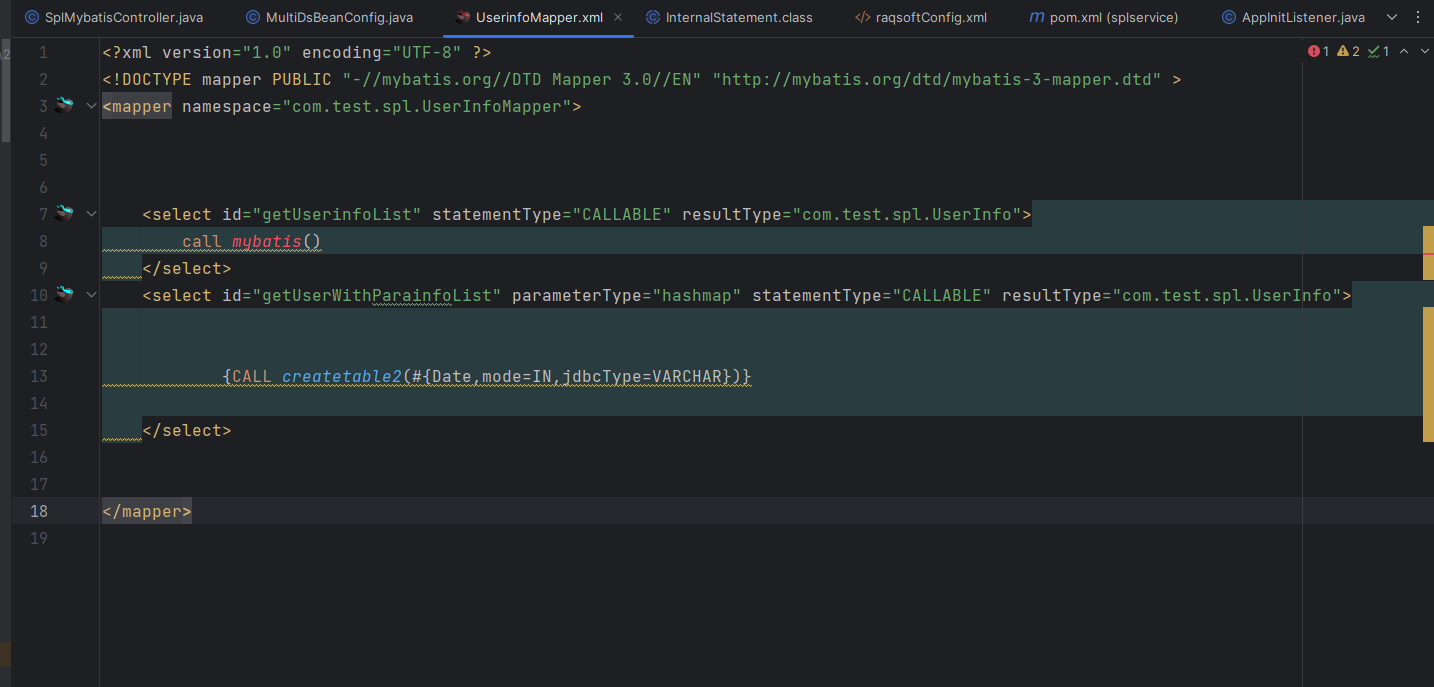Click line number 18 in the gutter
The height and width of the screenshot is (687, 1434).
[39, 511]
